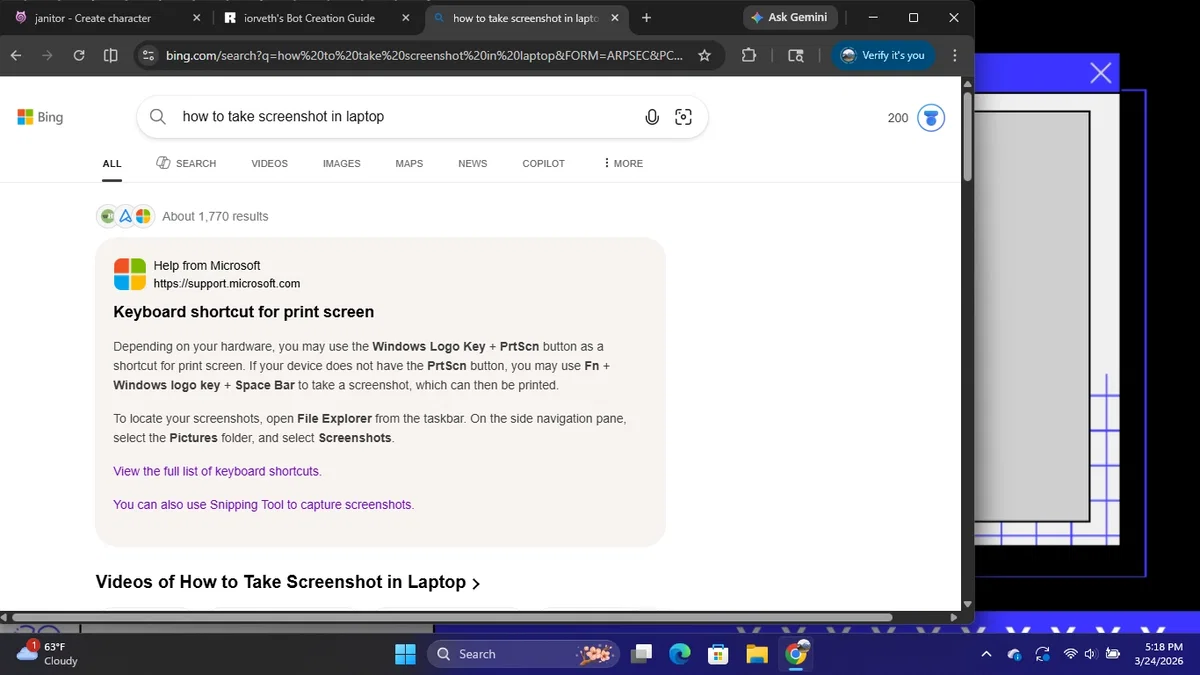
Task: Select the VIDEOS tab
Action: point(269,164)
